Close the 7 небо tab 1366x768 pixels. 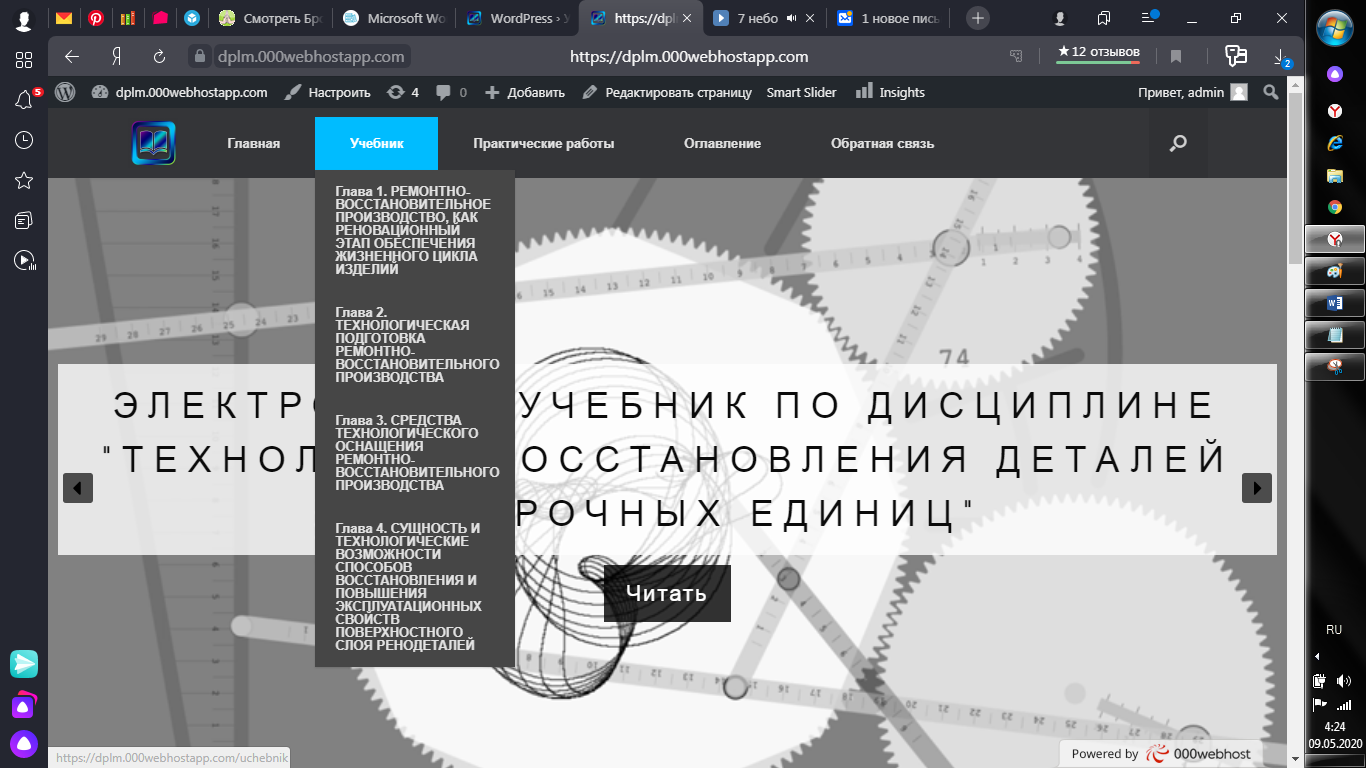pos(810,18)
